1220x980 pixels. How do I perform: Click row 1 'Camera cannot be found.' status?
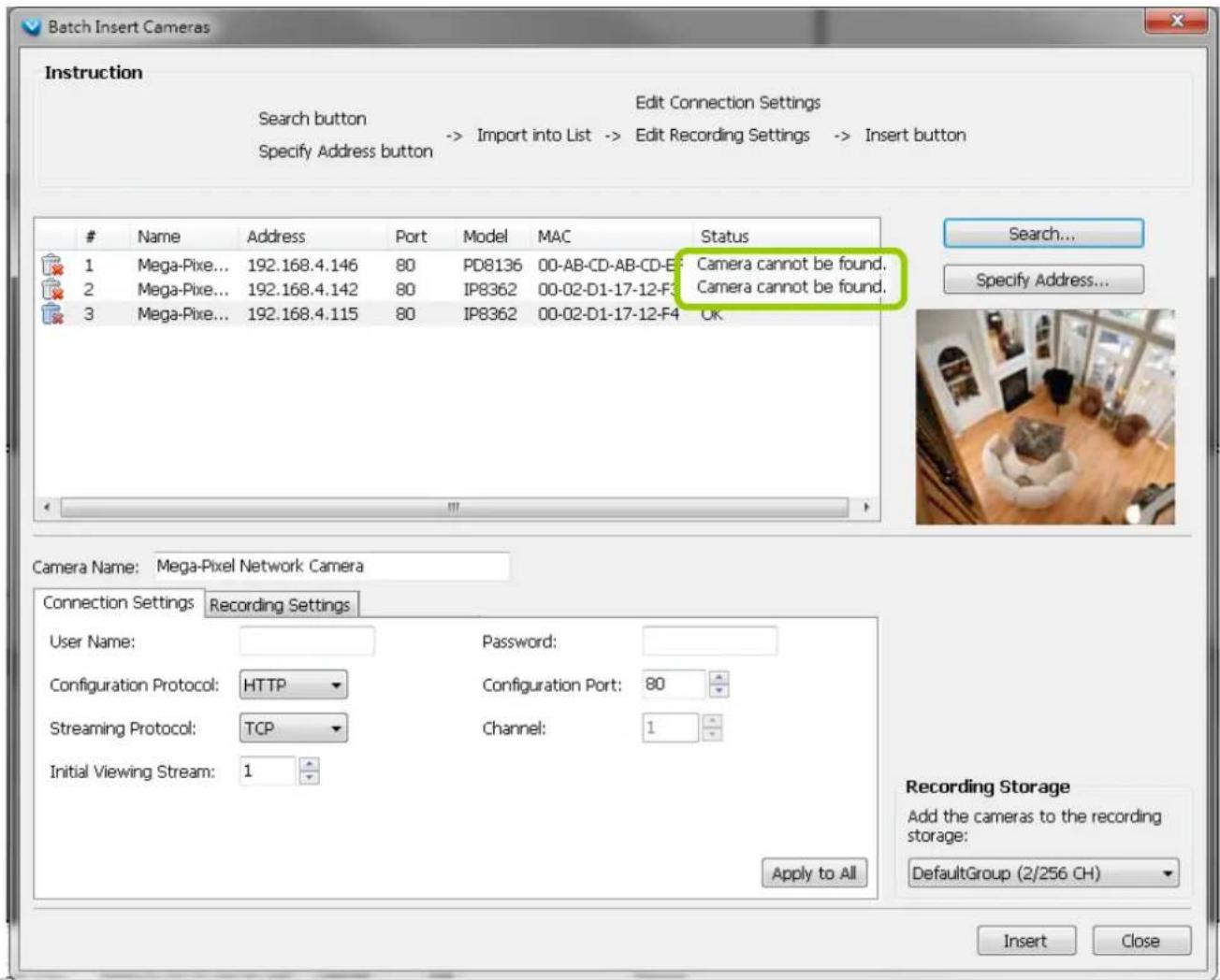tap(792, 264)
